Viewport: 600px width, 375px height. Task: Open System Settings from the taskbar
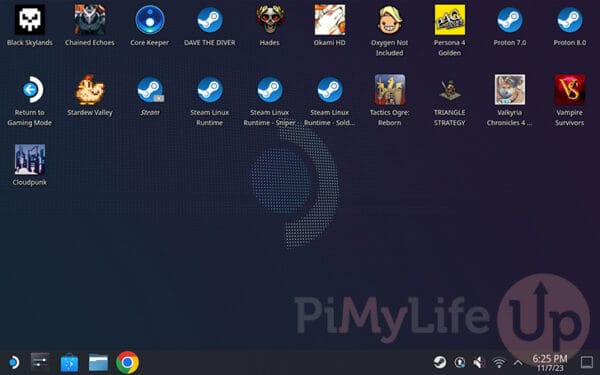(40, 362)
